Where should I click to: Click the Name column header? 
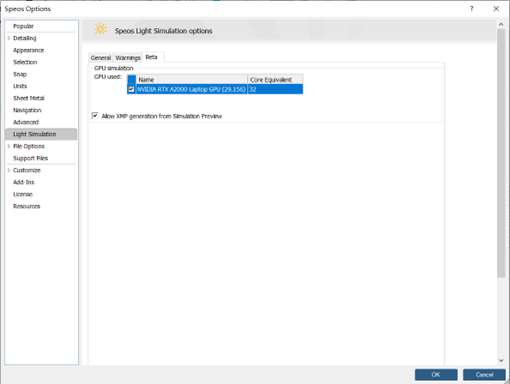click(192, 79)
